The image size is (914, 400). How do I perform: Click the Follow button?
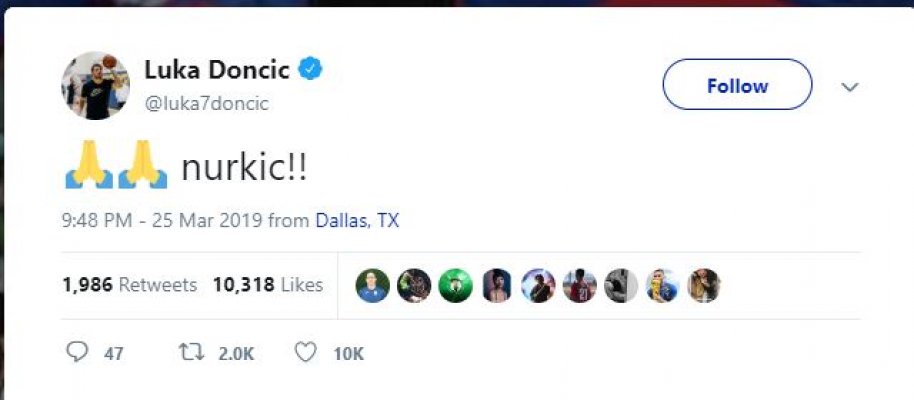(737, 85)
